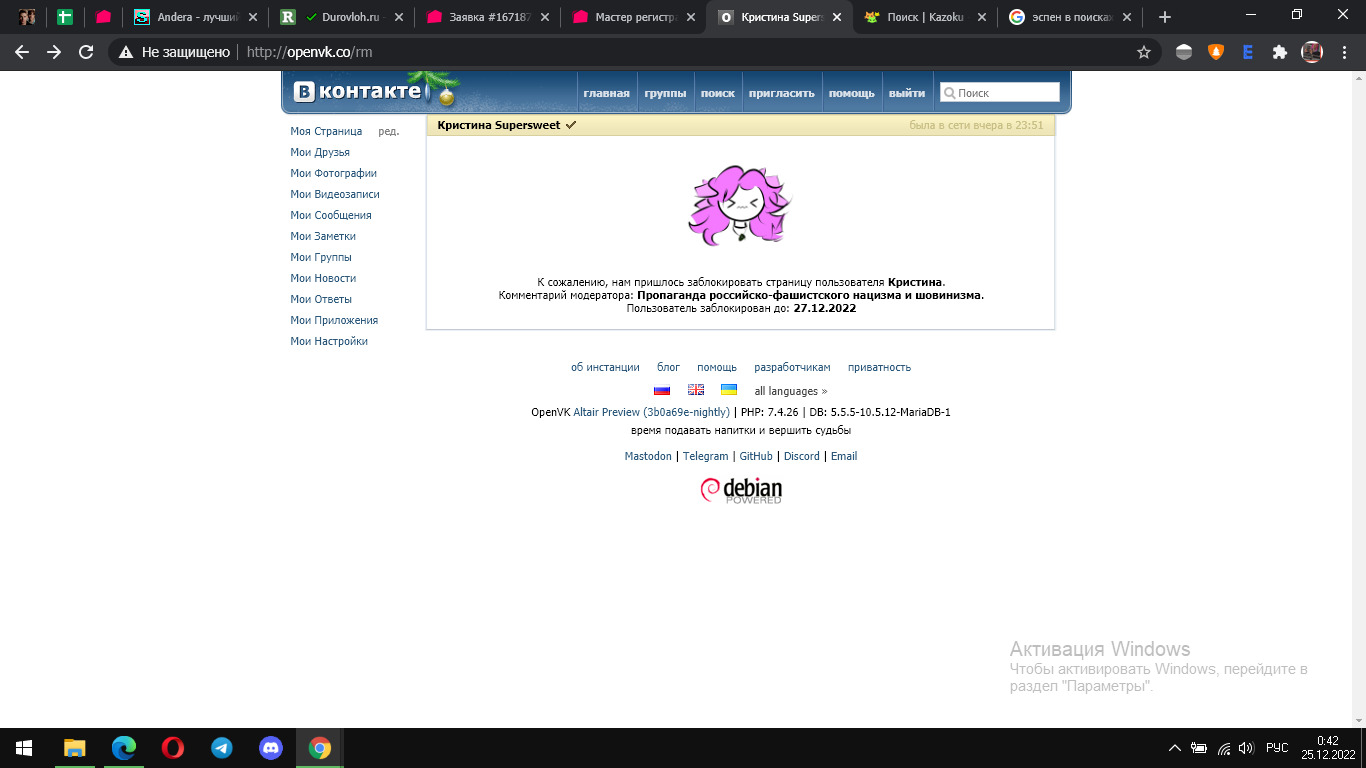
Task: Open the Brave shield extension icon
Action: [x=1216, y=52]
